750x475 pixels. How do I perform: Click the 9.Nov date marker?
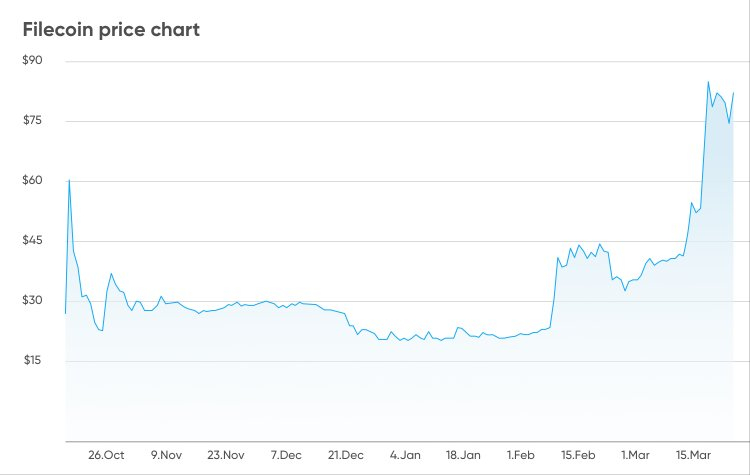[x=166, y=455]
